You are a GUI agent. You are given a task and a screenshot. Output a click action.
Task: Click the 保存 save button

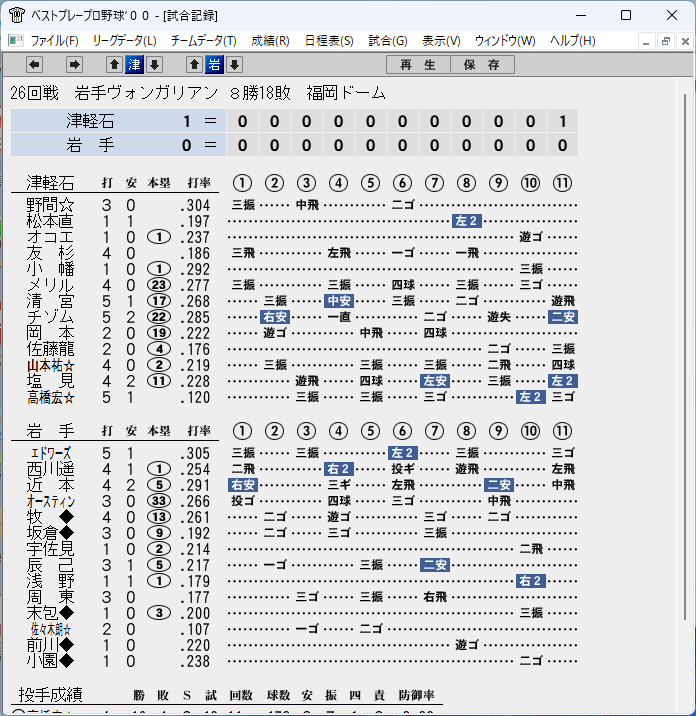[482, 65]
